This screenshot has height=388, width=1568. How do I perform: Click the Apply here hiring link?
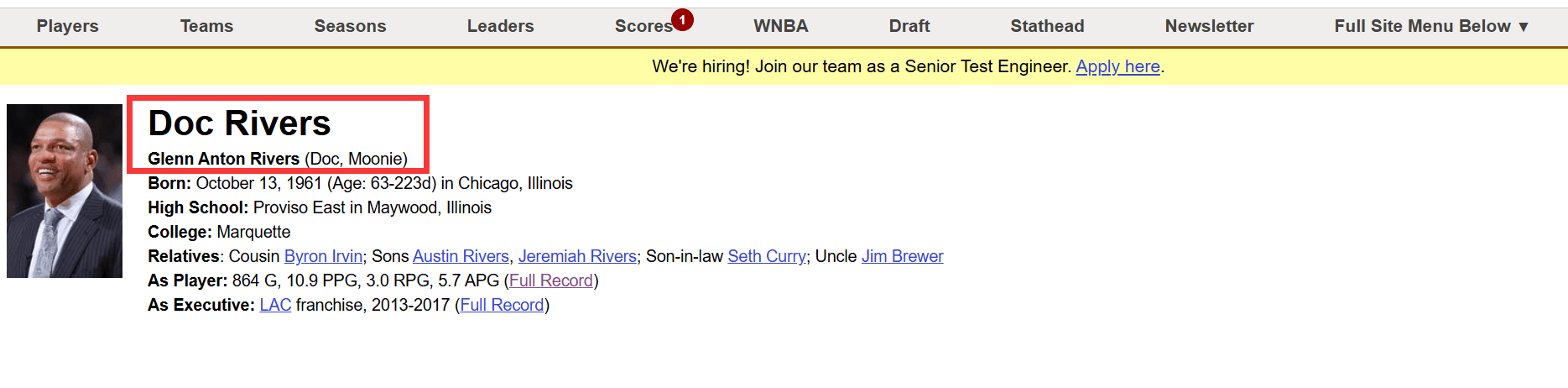point(1117,66)
